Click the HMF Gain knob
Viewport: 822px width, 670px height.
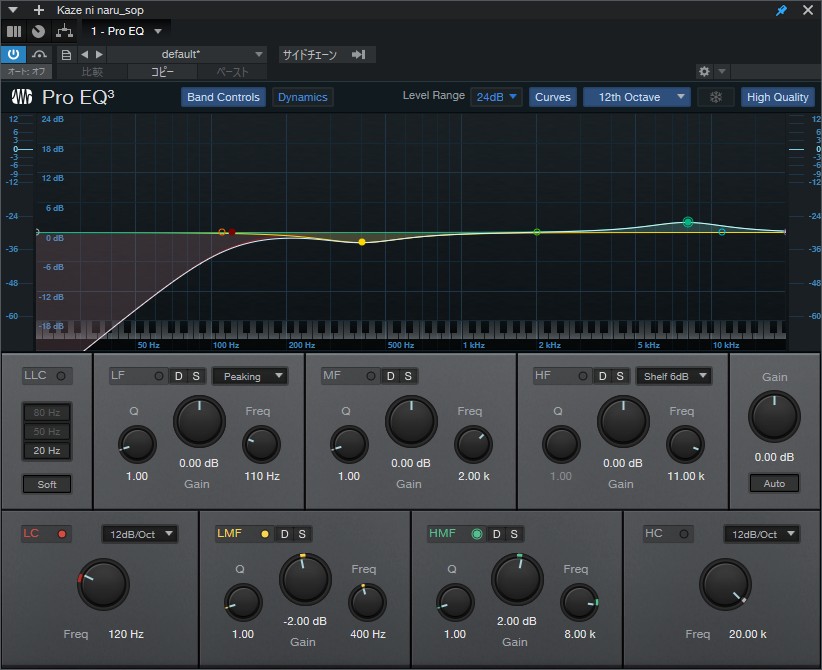pyautogui.click(x=517, y=579)
